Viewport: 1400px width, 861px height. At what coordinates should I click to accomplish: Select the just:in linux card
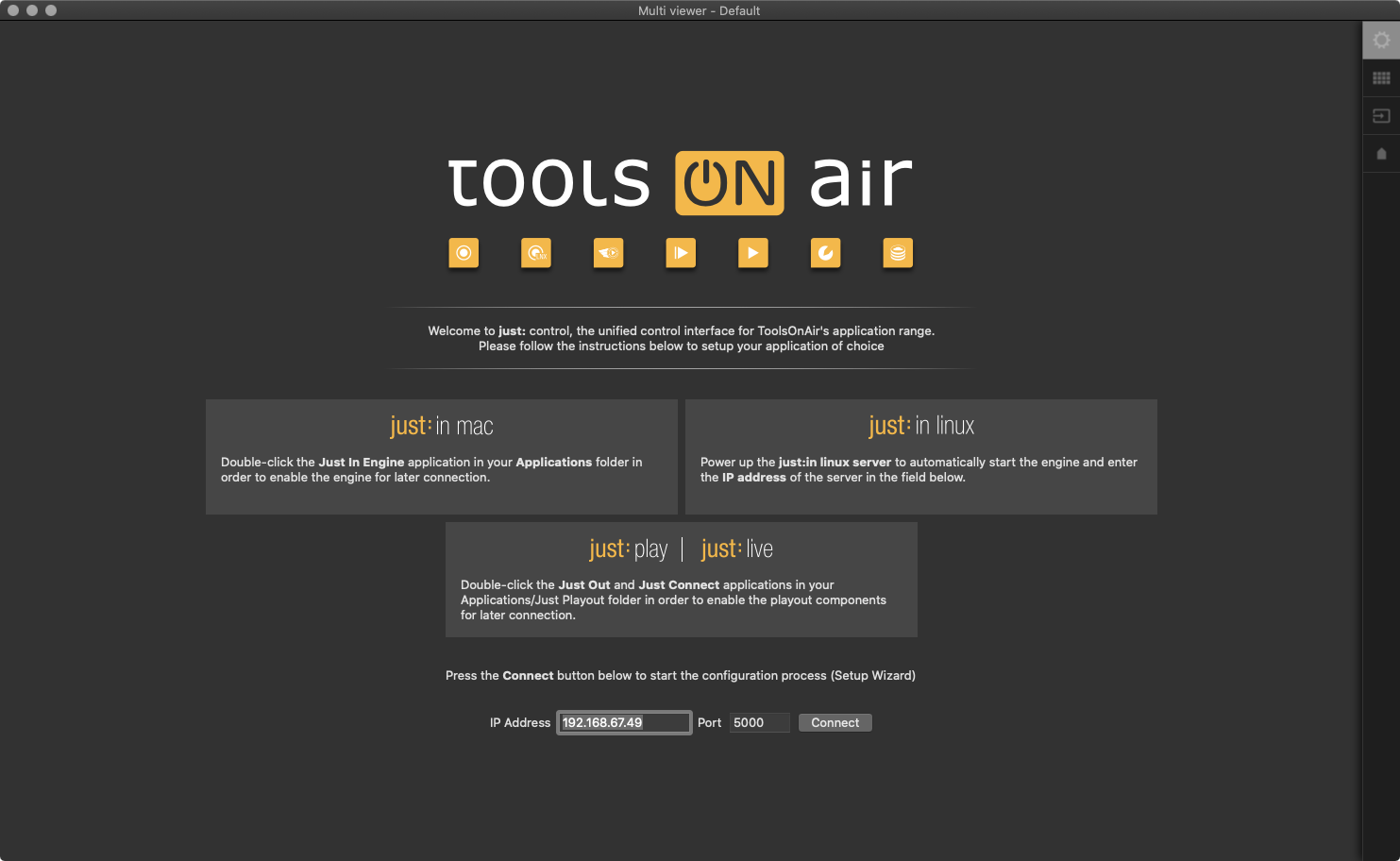point(921,457)
